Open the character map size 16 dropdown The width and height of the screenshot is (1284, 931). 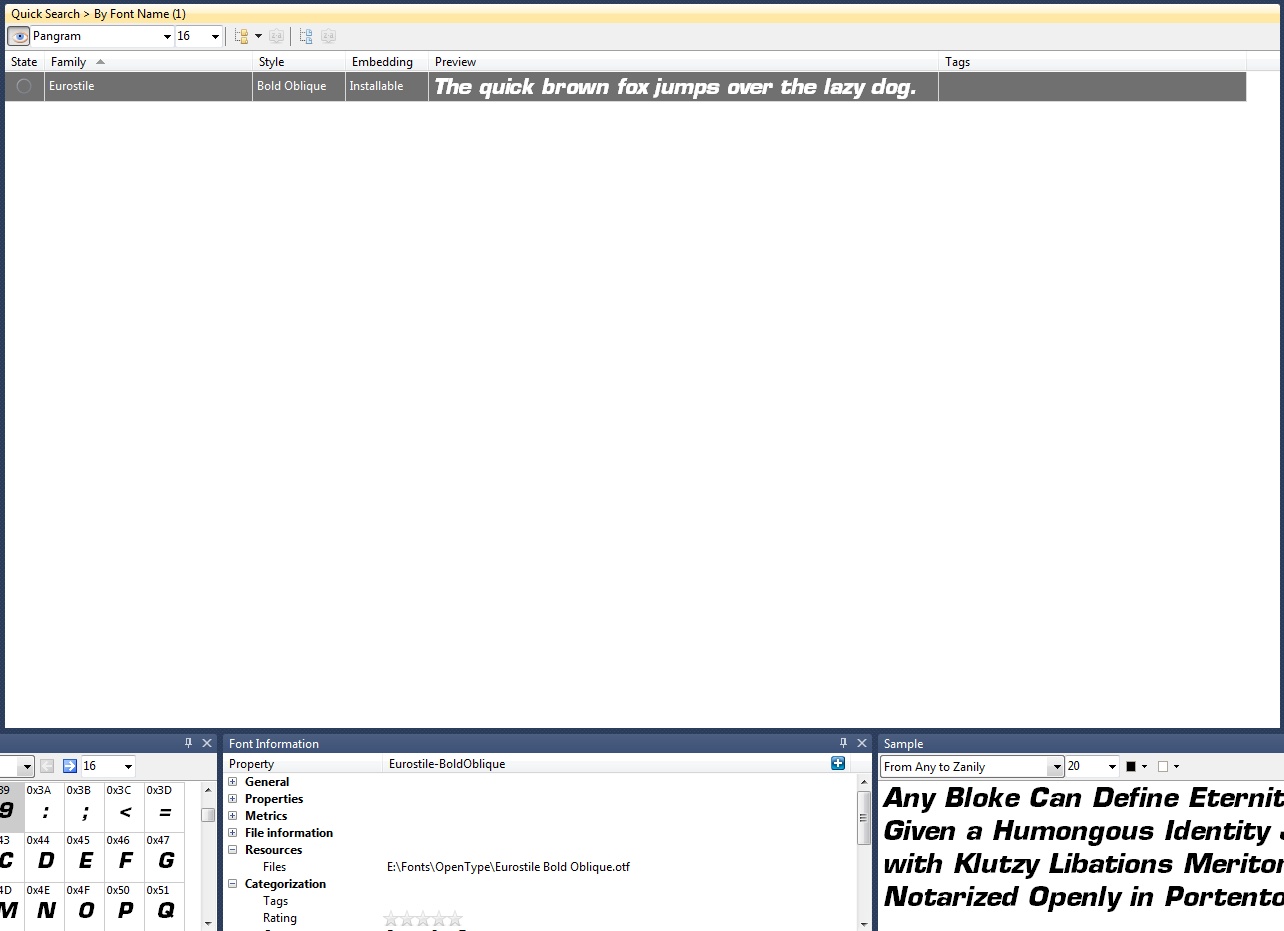click(128, 767)
